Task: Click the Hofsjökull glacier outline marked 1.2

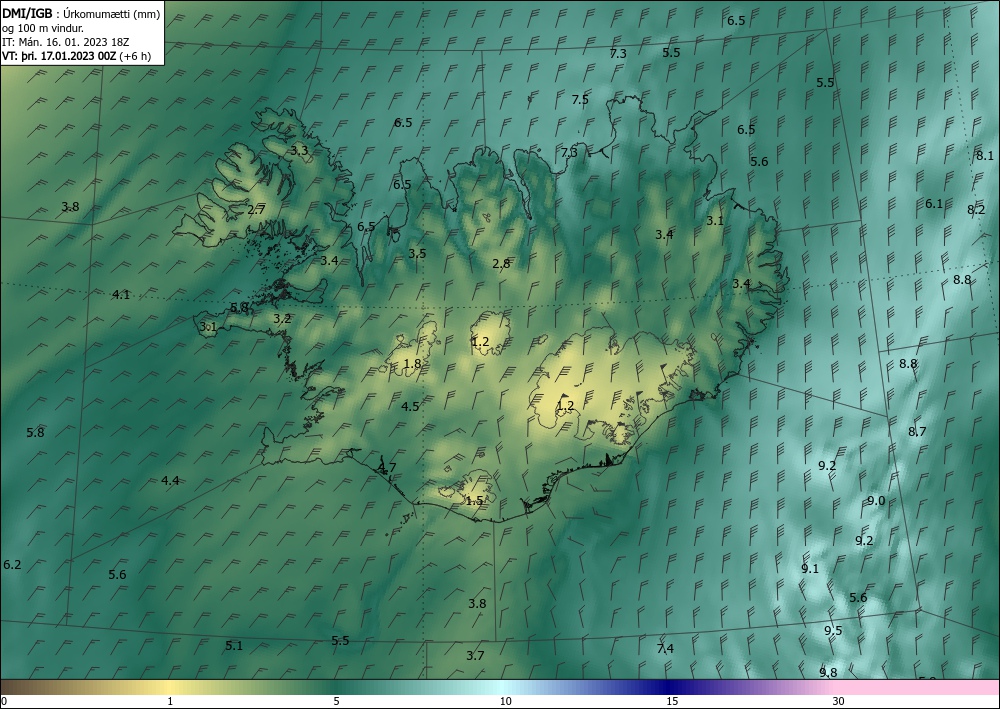Action: 490,333
